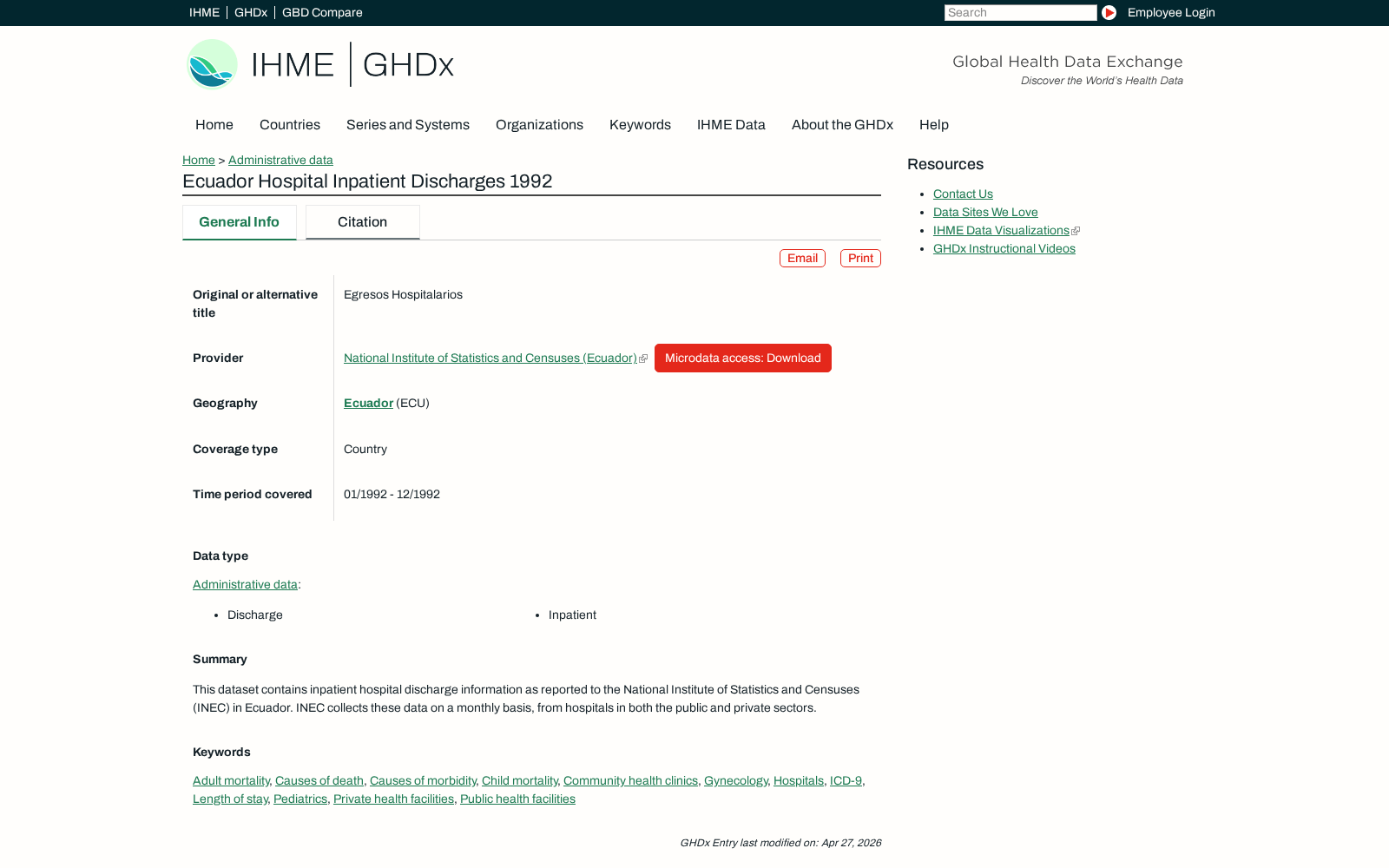The image size is (1389, 868).
Task: Click Home breadcrumb link
Action: [199, 160]
